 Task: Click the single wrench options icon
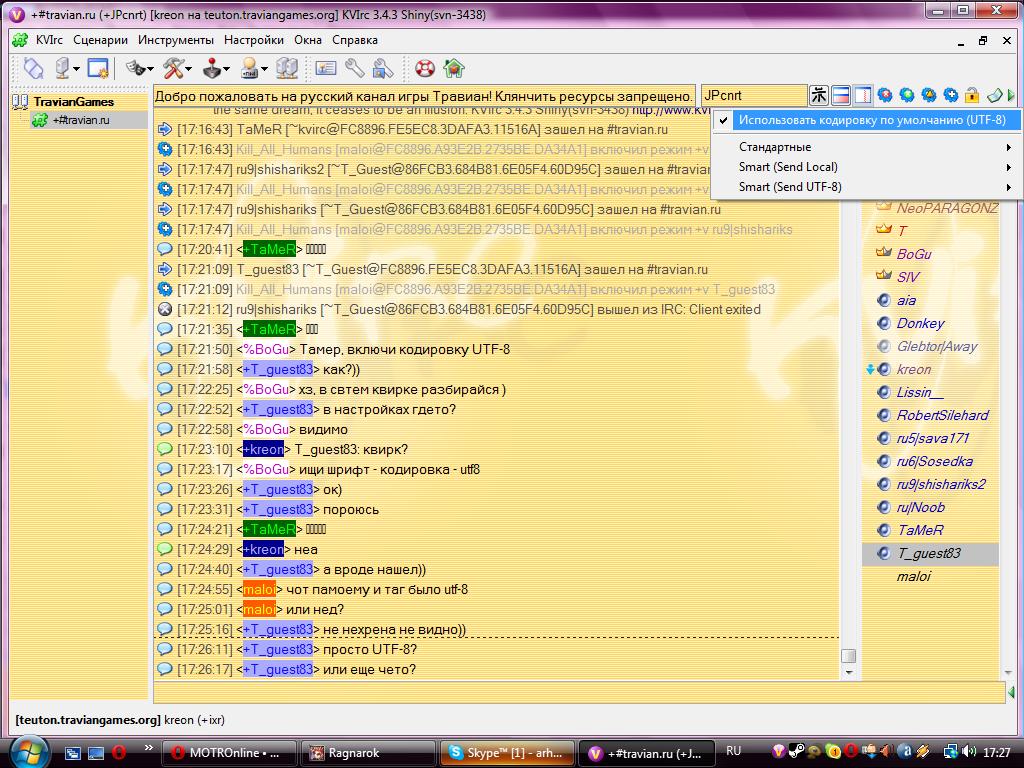pyautogui.click(x=355, y=68)
